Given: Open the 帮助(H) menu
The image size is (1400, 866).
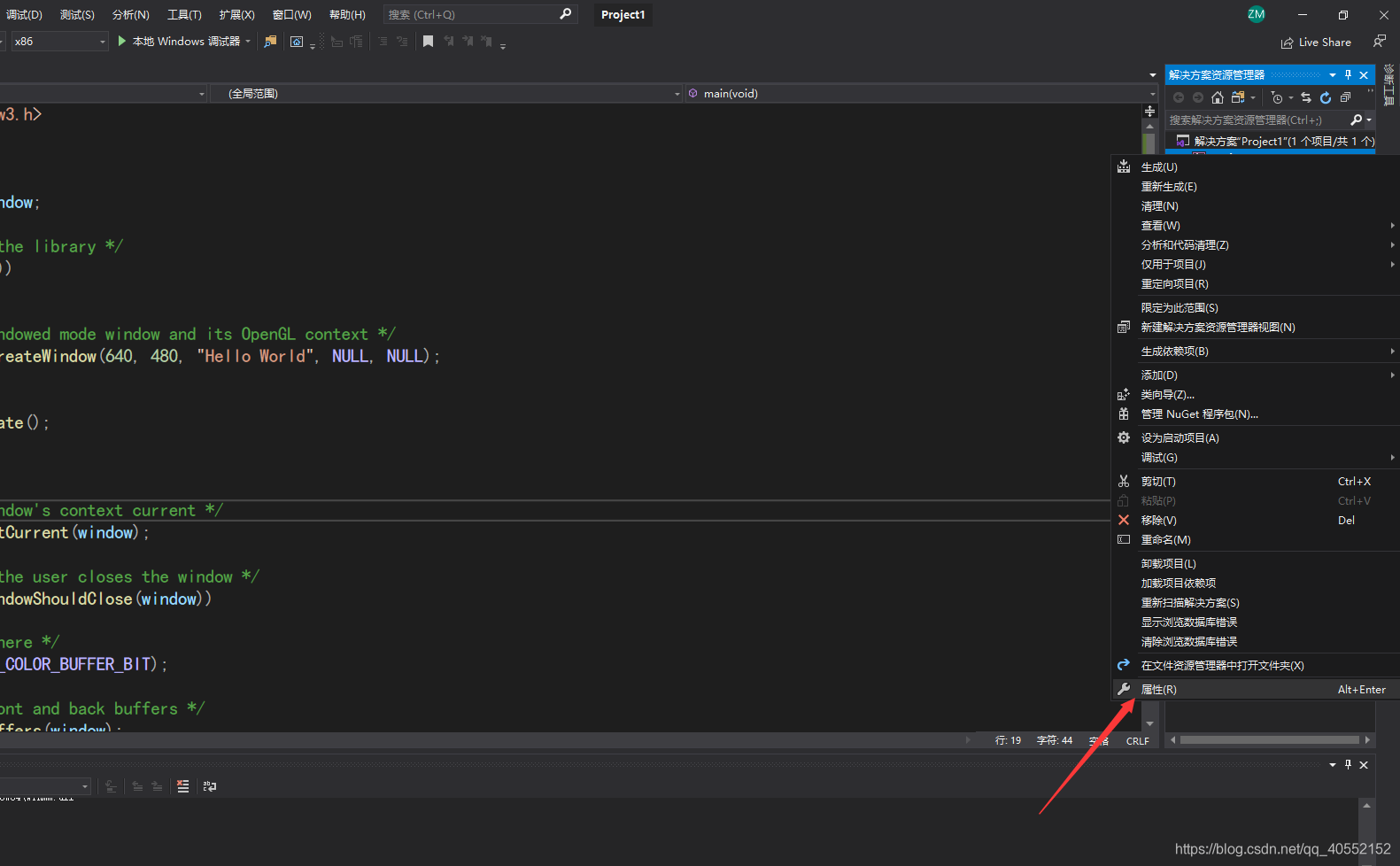Looking at the screenshot, I should coord(347,15).
